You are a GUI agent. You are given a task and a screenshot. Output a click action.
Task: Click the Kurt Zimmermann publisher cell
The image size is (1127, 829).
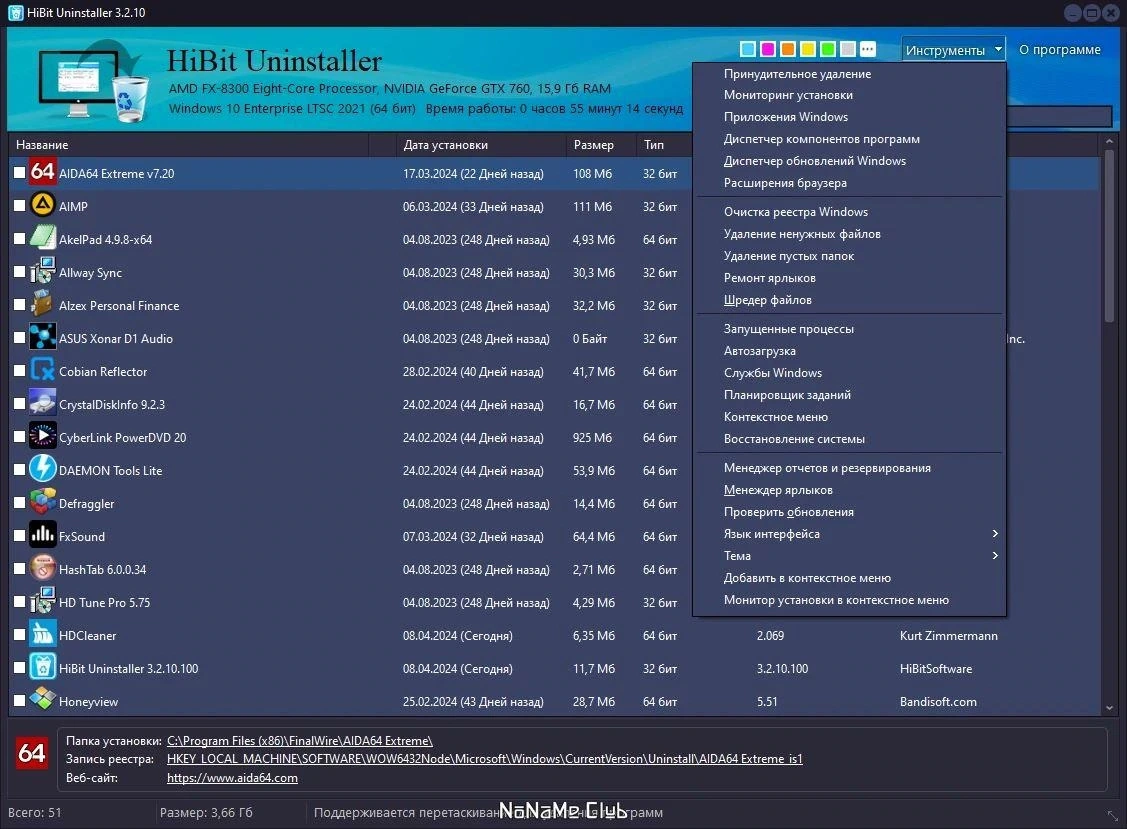pyautogui.click(x=949, y=636)
